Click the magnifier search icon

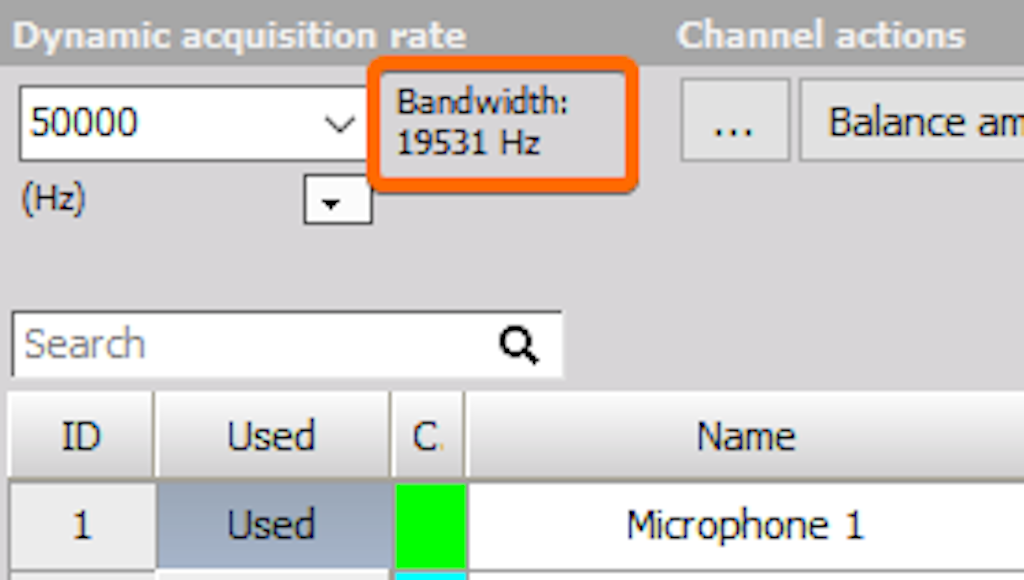tap(519, 344)
